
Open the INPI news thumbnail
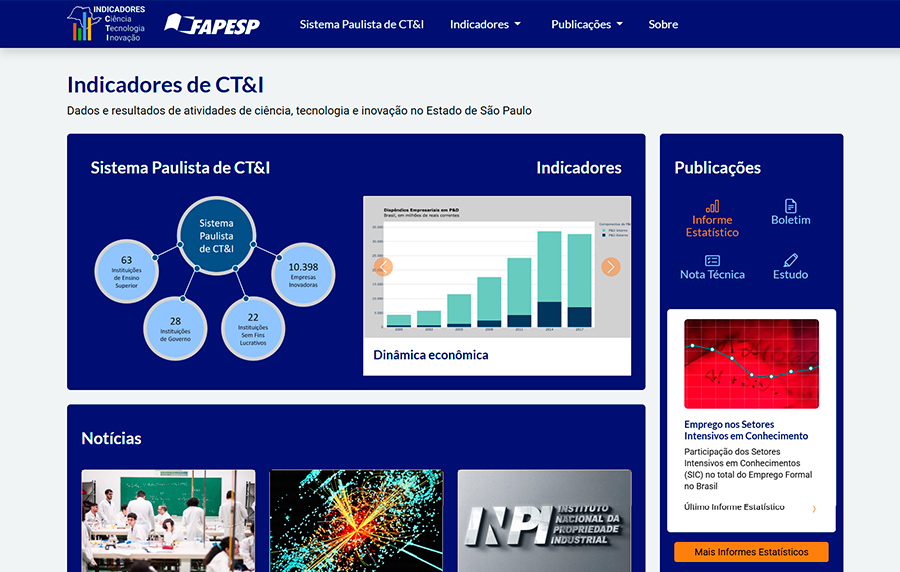544,520
